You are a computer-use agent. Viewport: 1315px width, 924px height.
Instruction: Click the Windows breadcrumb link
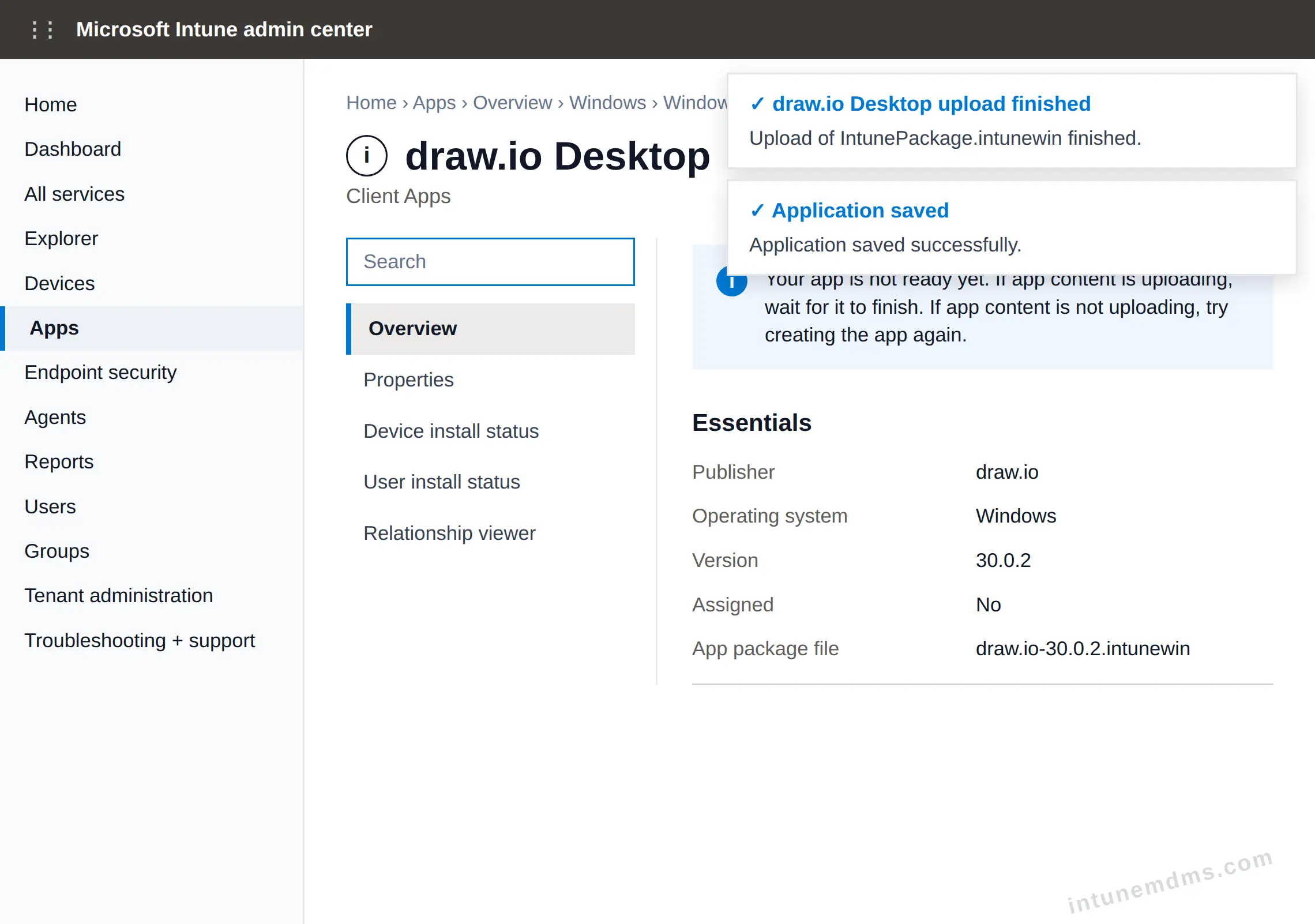point(608,103)
